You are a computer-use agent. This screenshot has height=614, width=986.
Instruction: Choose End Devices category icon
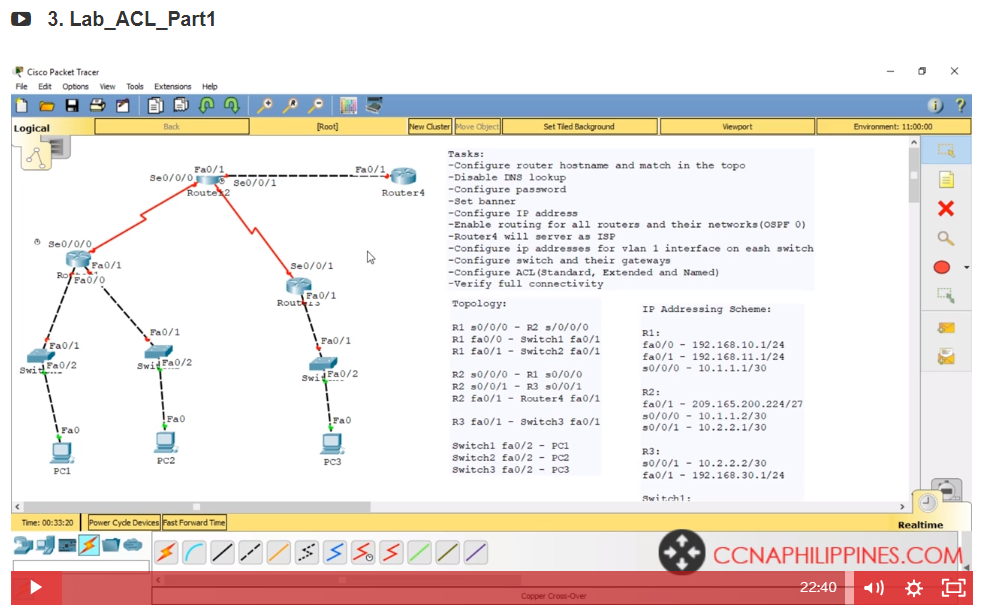[46, 545]
